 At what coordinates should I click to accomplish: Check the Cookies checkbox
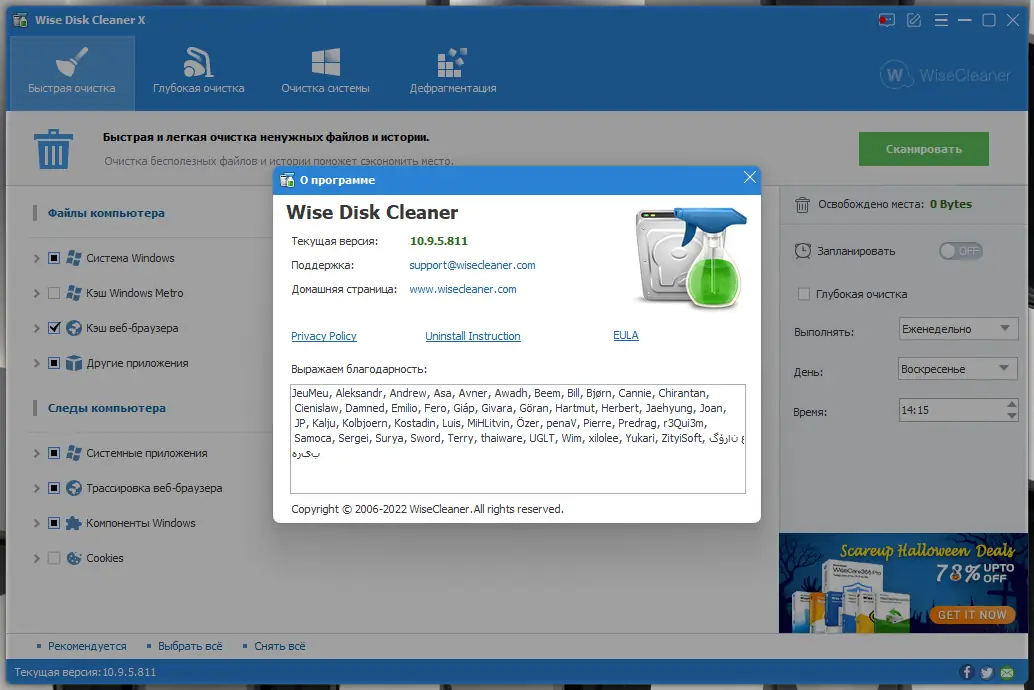tap(54, 558)
